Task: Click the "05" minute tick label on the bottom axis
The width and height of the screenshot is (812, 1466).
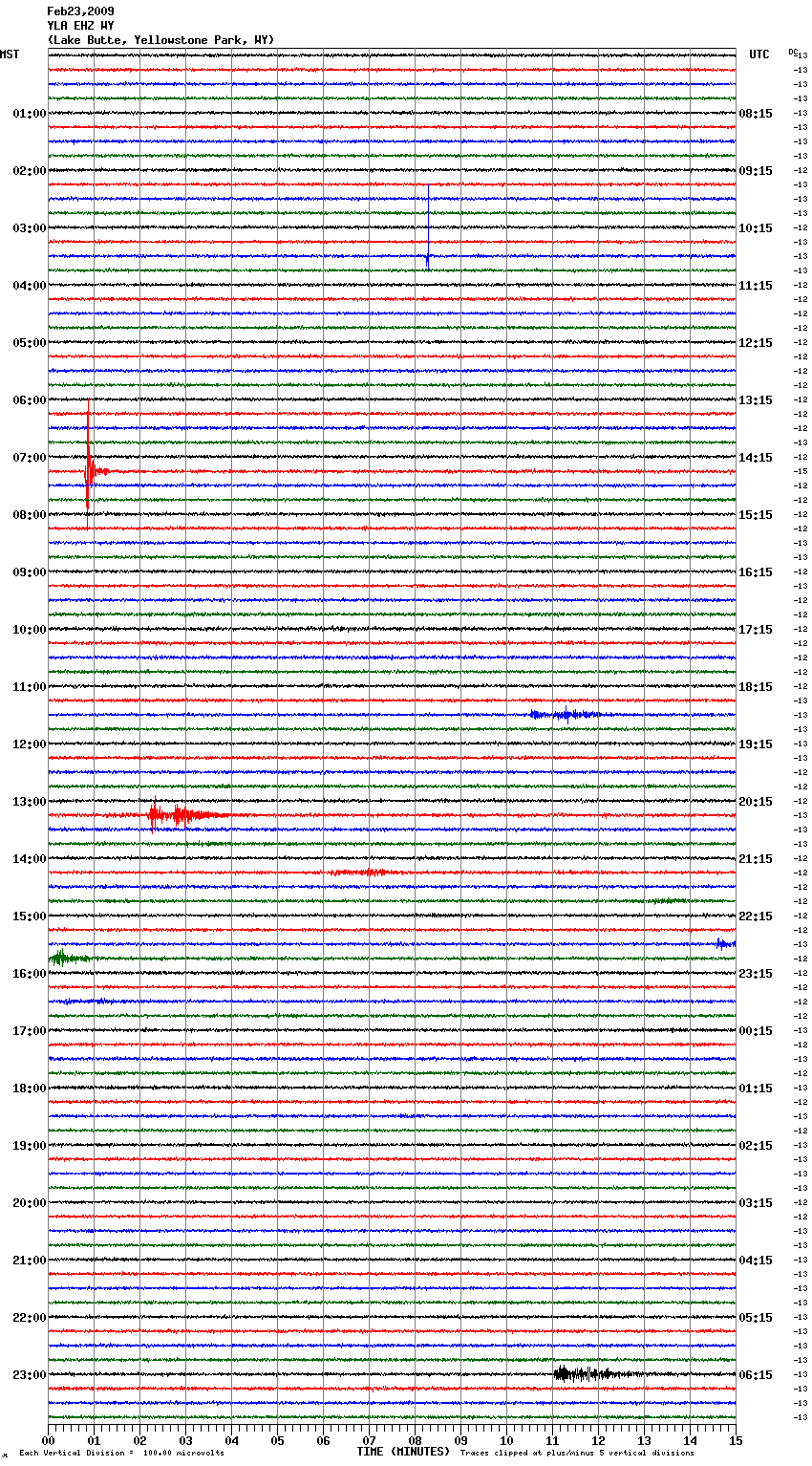Action: (277, 1440)
